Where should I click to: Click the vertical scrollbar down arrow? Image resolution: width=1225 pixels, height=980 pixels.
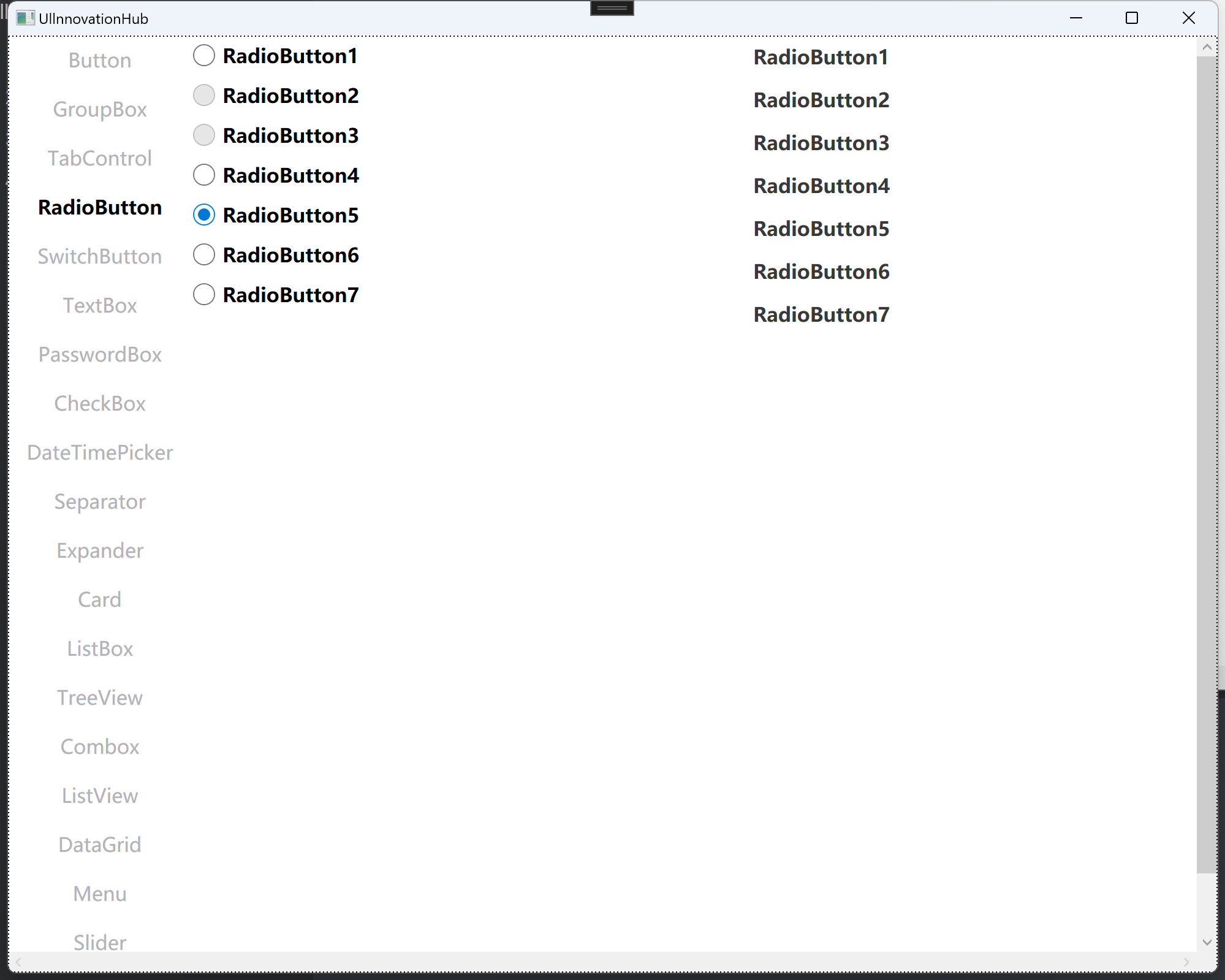pyautogui.click(x=1207, y=943)
